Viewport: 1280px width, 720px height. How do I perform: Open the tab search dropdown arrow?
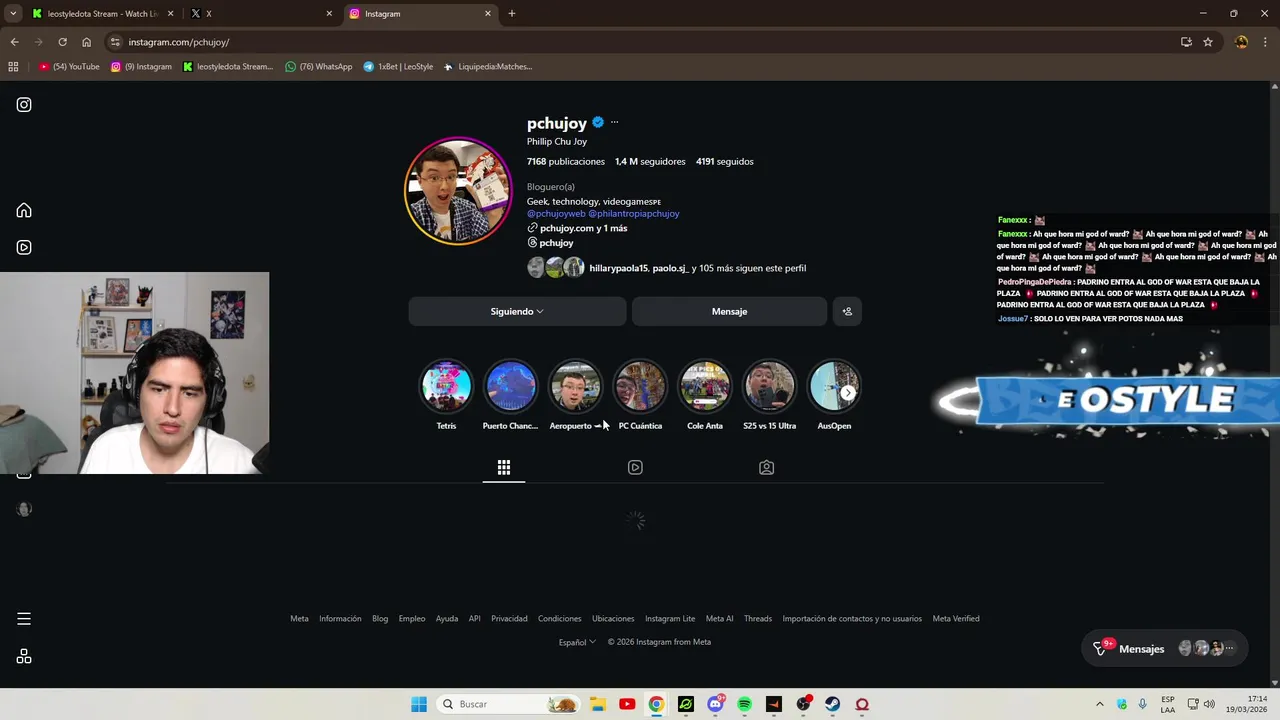(13, 13)
